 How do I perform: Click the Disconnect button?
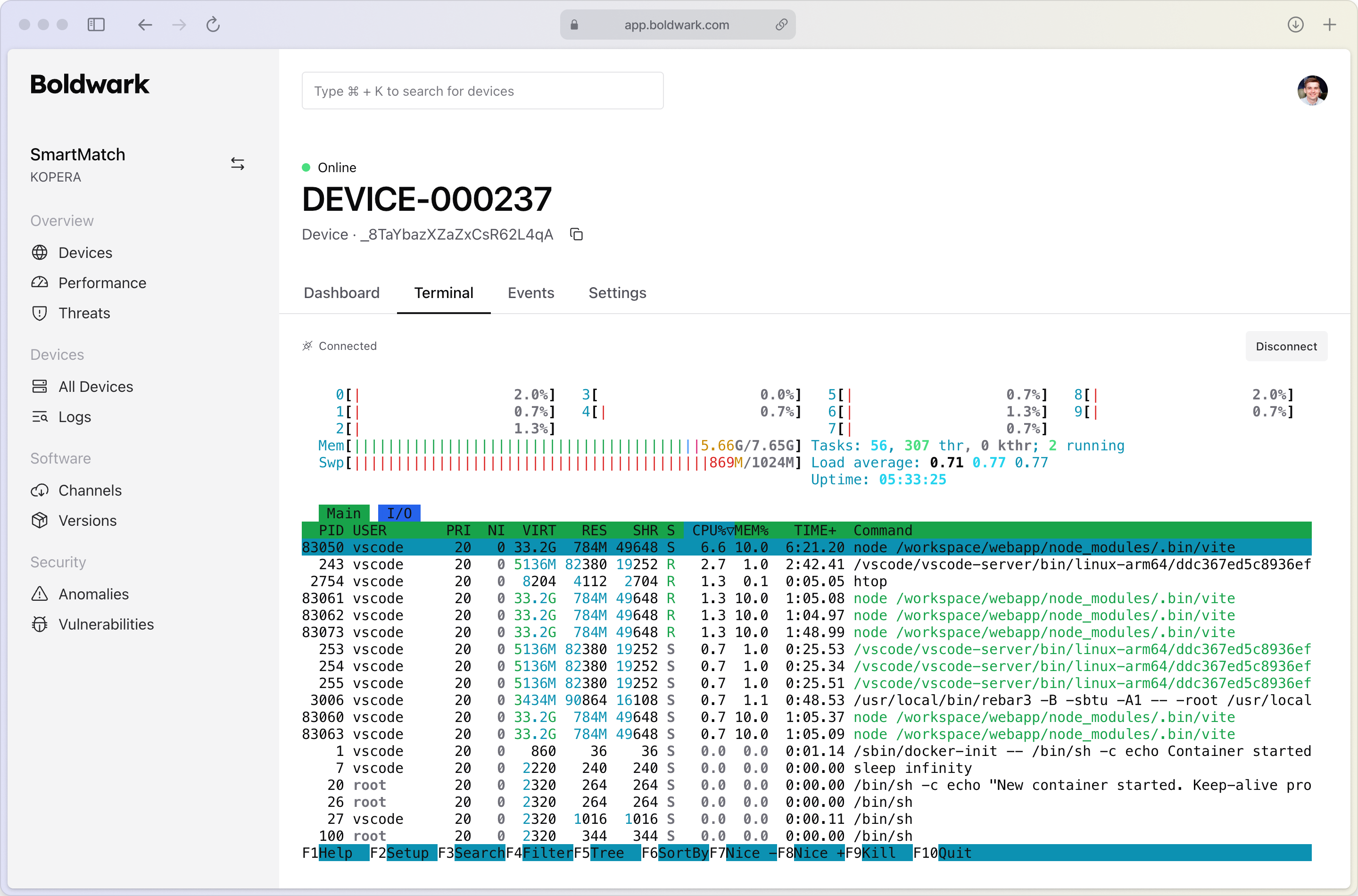pyautogui.click(x=1286, y=346)
